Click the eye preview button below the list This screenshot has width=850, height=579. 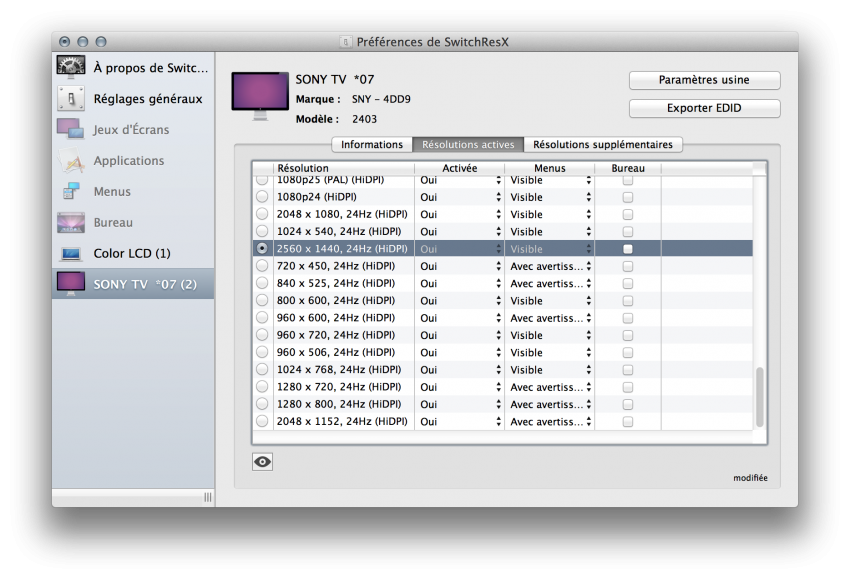[262, 462]
